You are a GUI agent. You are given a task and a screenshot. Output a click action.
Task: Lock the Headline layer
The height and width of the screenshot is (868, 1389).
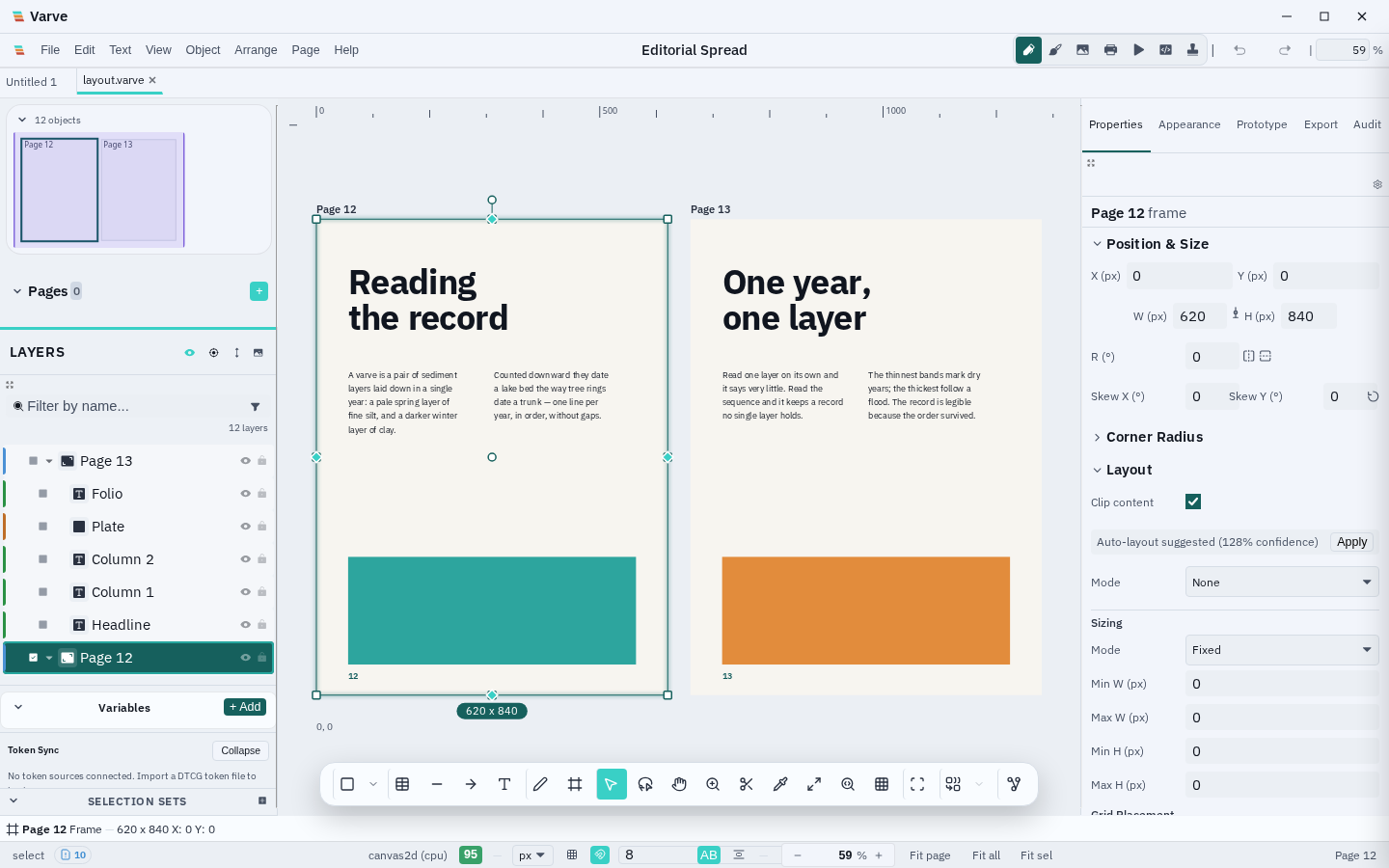(261, 625)
